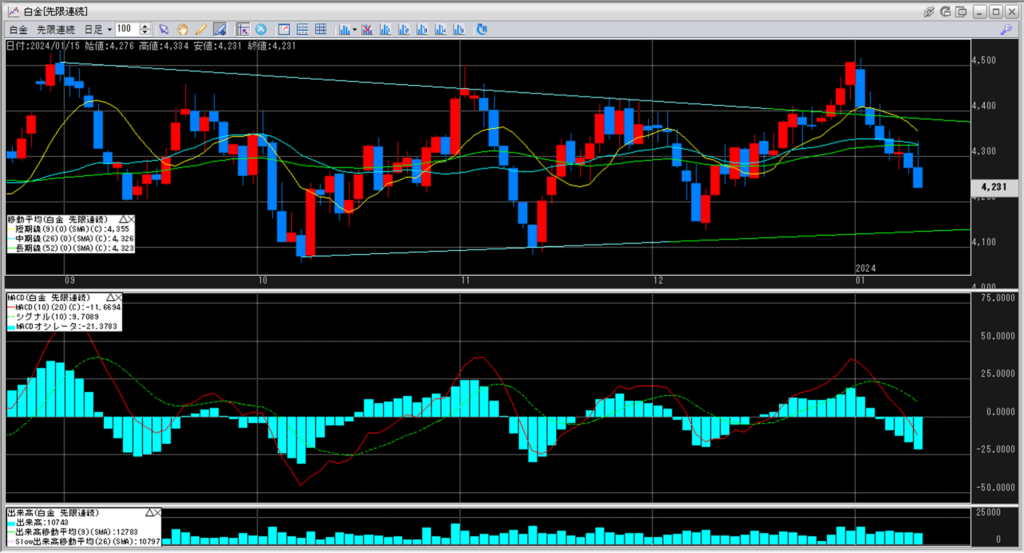Click the add indicator bar chart icon
The image size is (1024, 553).
(344, 29)
